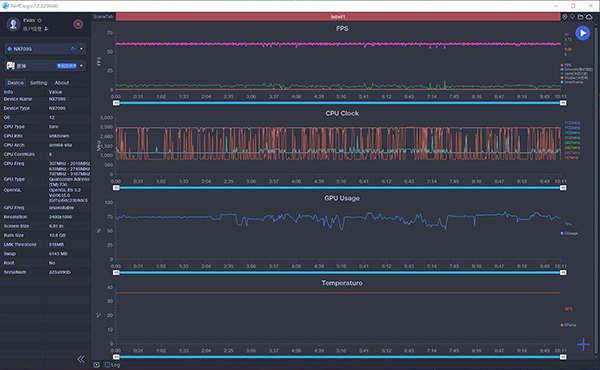Open the cloud upload icon

pos(589,16)
